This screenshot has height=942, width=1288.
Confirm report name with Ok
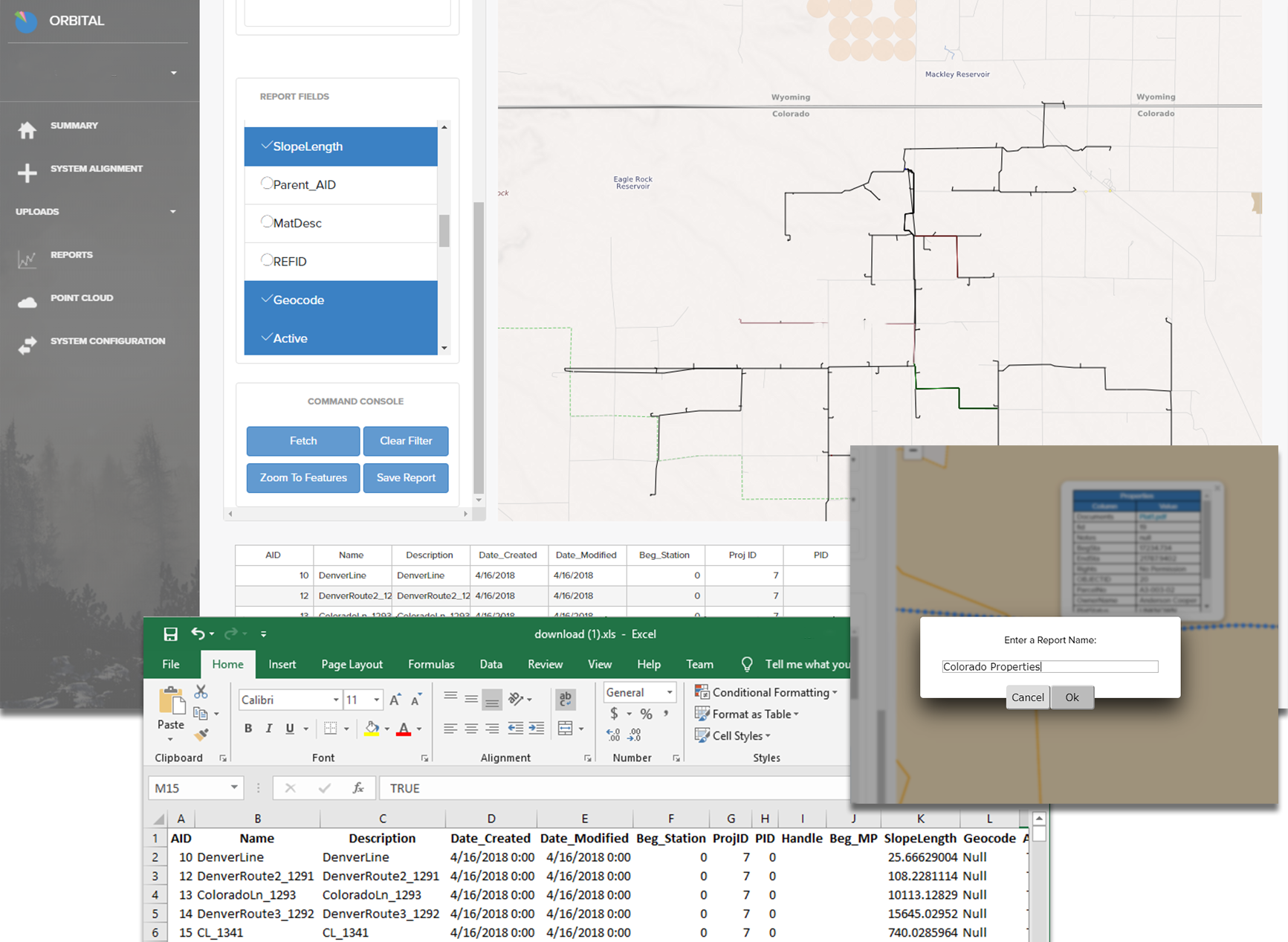pos(1072,697)
